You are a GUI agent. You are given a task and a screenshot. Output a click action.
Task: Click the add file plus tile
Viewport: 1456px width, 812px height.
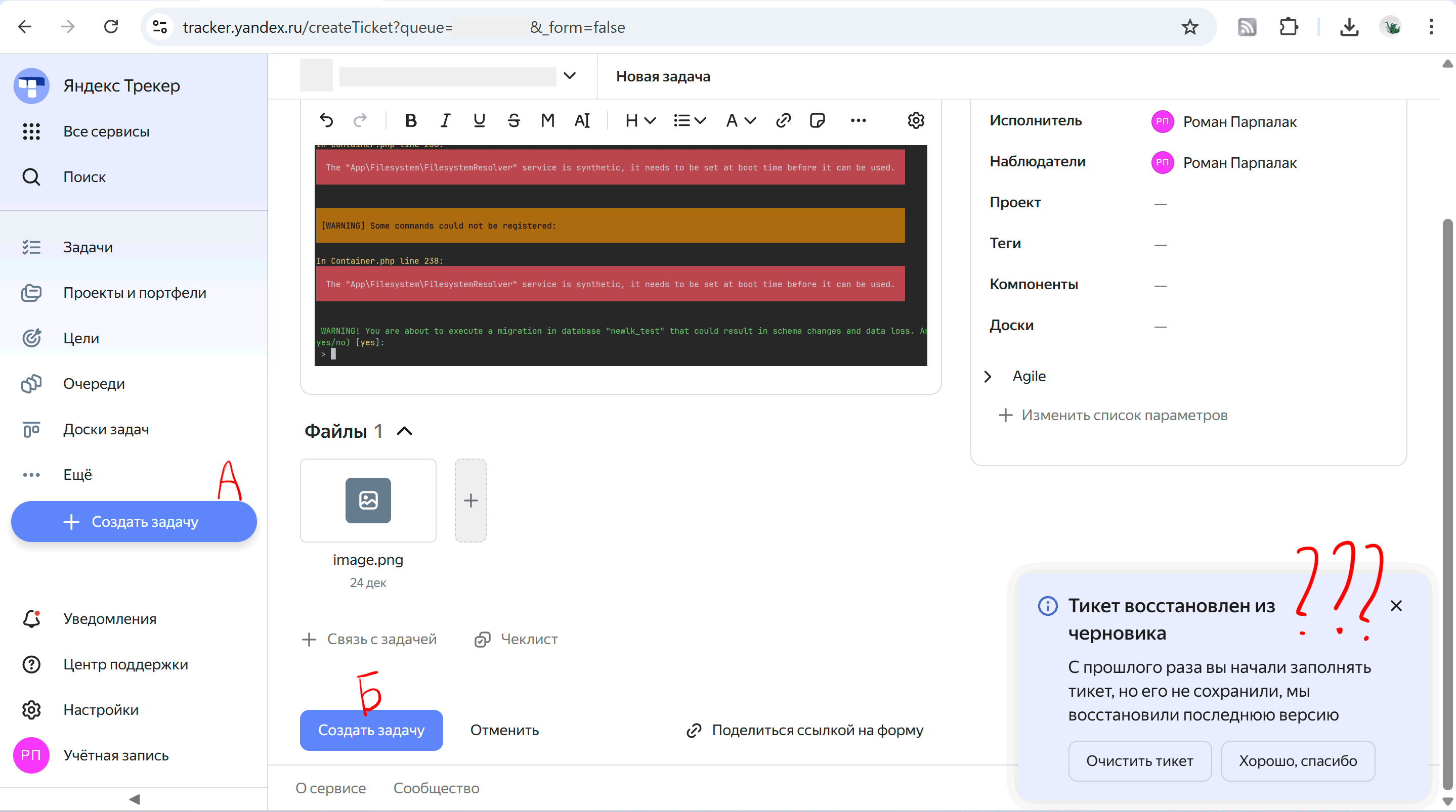(x=470, y=501)
